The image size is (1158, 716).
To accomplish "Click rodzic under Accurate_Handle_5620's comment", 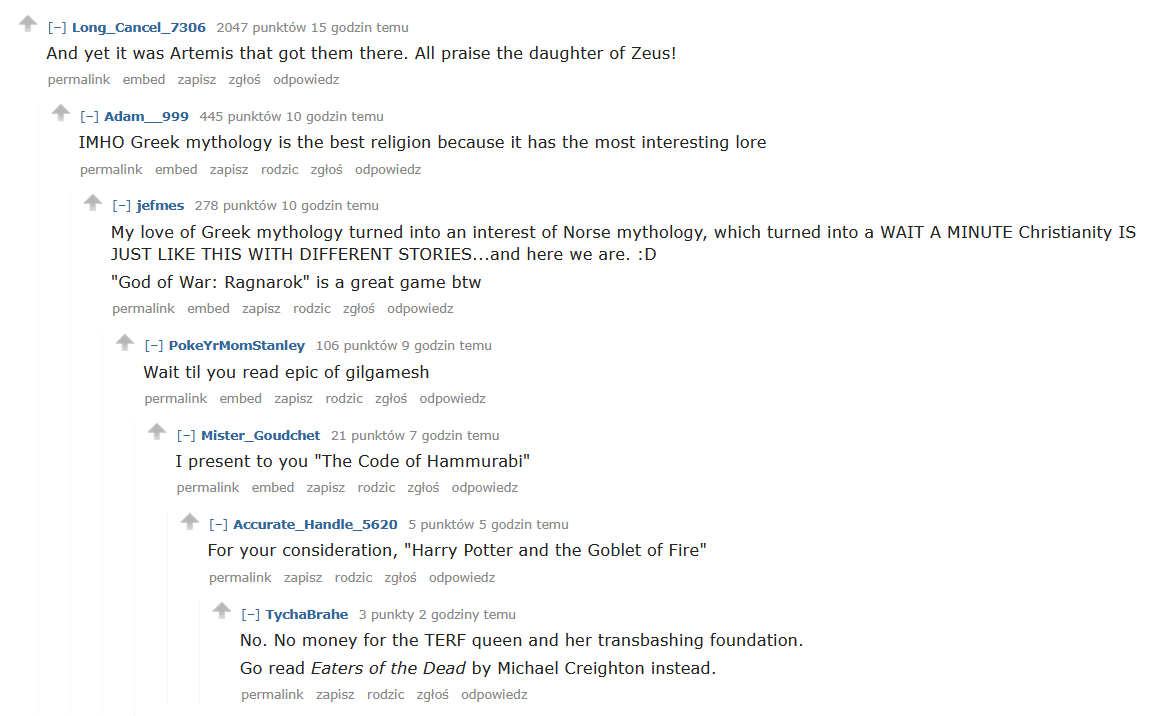I will point(353,578).
